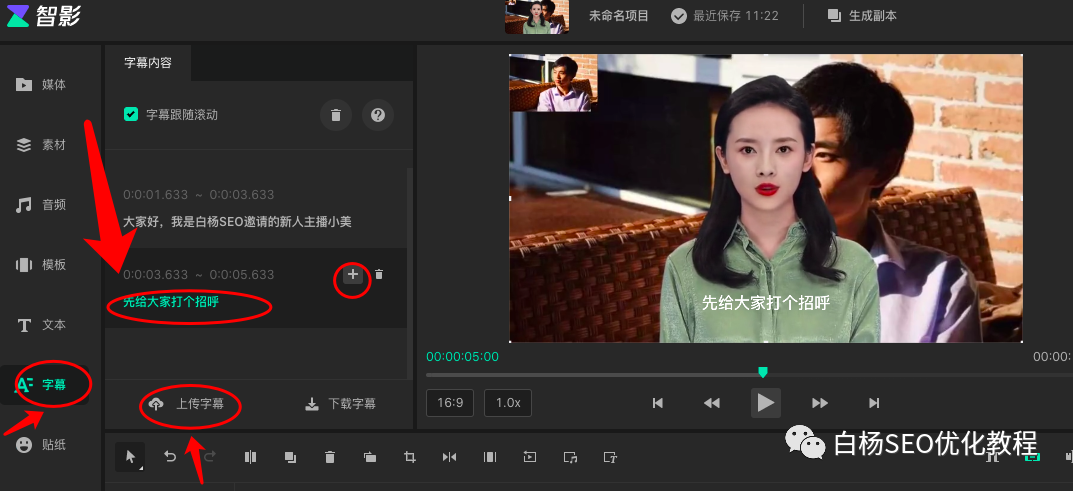Open the 贴纸 stickers panel
1073x491 pixels.
(42, 445)
